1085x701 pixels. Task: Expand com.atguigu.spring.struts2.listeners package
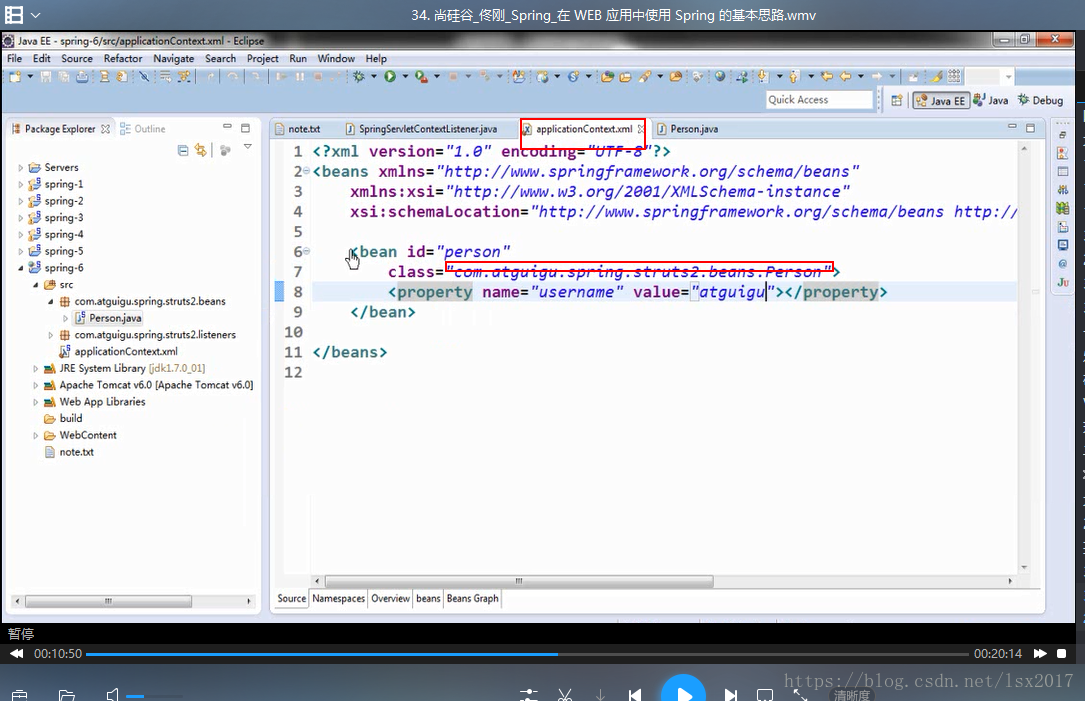tap(51, 335)
